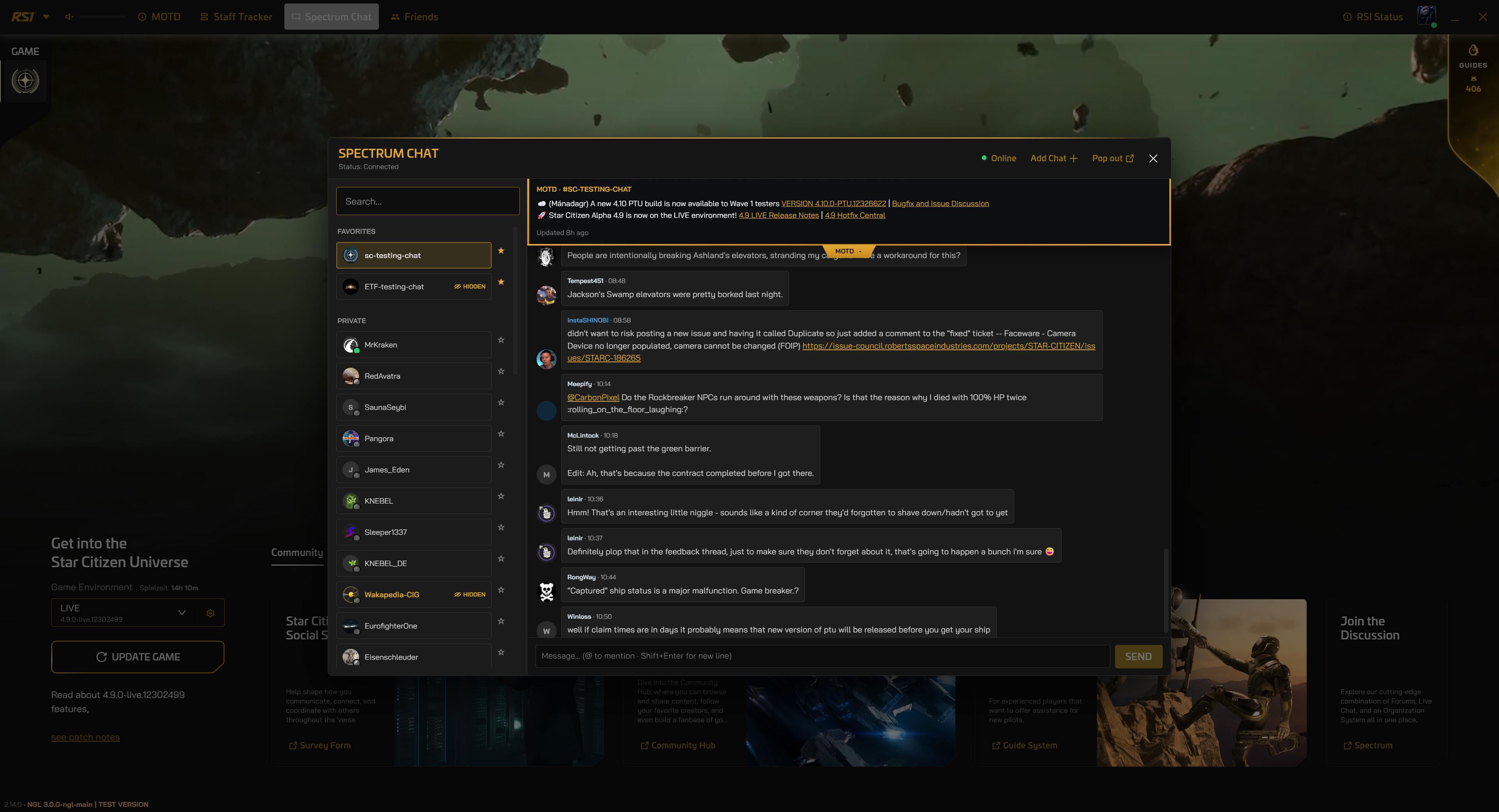Open the Staff Tracker tab
The image size is (1499, 812).
click(236, 17)
